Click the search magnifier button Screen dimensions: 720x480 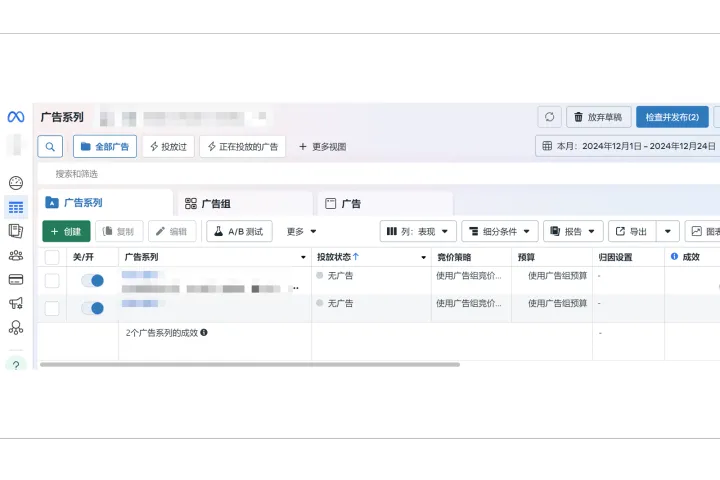tap(50, 147)
